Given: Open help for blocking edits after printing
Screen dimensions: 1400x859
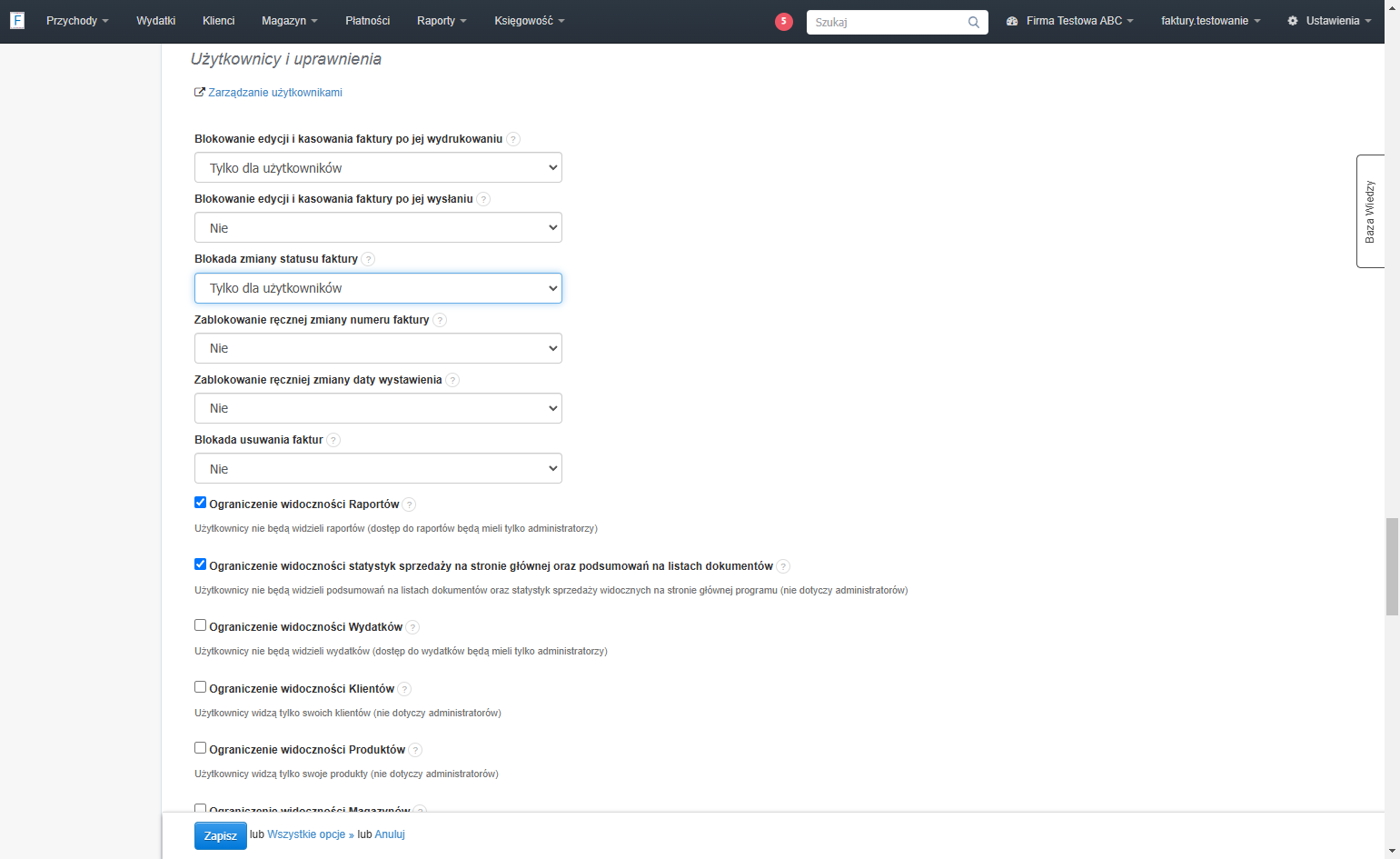Looking at the screenshot, I should tap(513, 139).
